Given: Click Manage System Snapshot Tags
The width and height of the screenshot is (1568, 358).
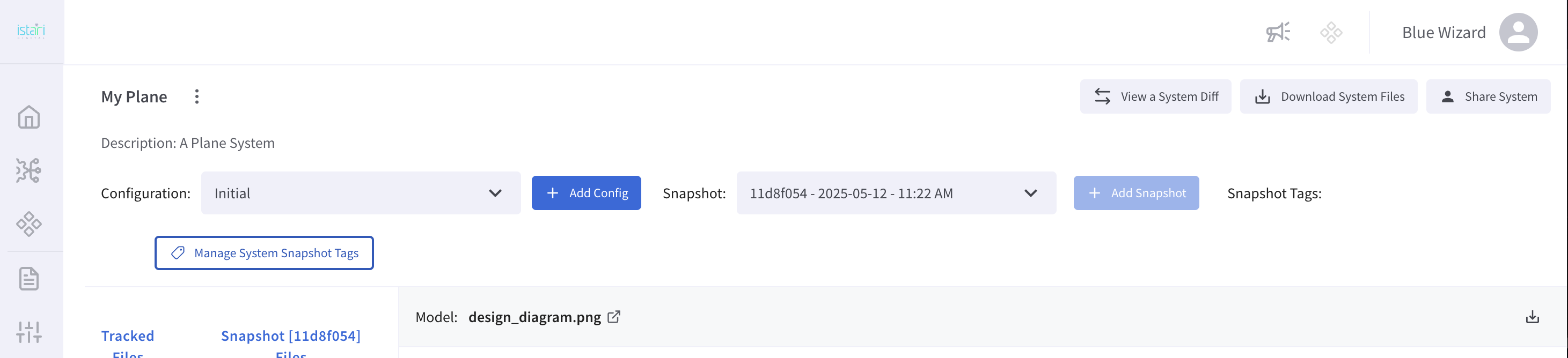Looking at the screenshot, I should click(x=264, y=253).
